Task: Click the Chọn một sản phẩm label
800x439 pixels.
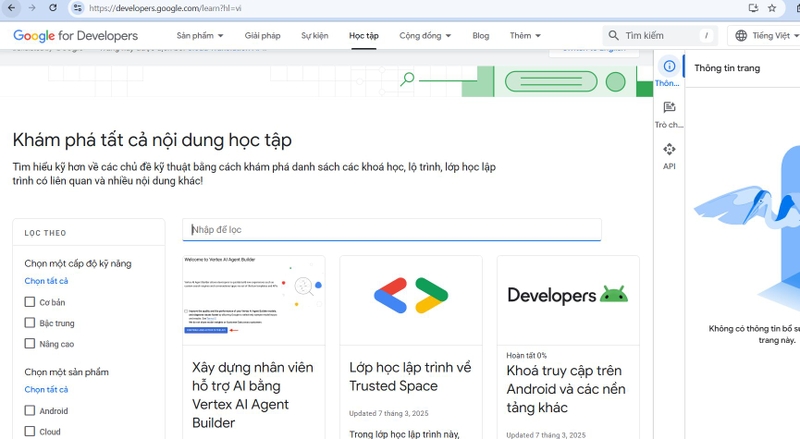Action: coord(66,372)
